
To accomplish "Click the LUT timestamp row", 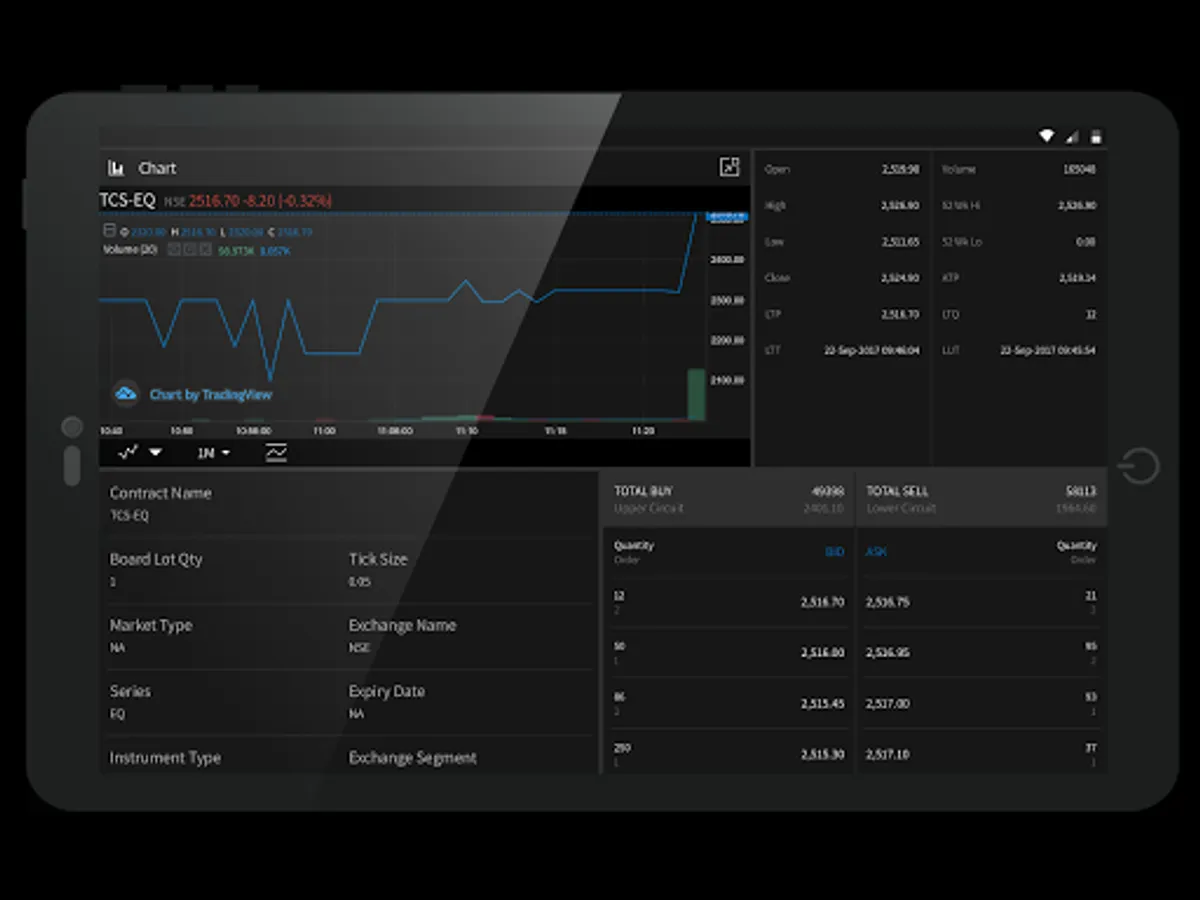I will (1018, 351).
